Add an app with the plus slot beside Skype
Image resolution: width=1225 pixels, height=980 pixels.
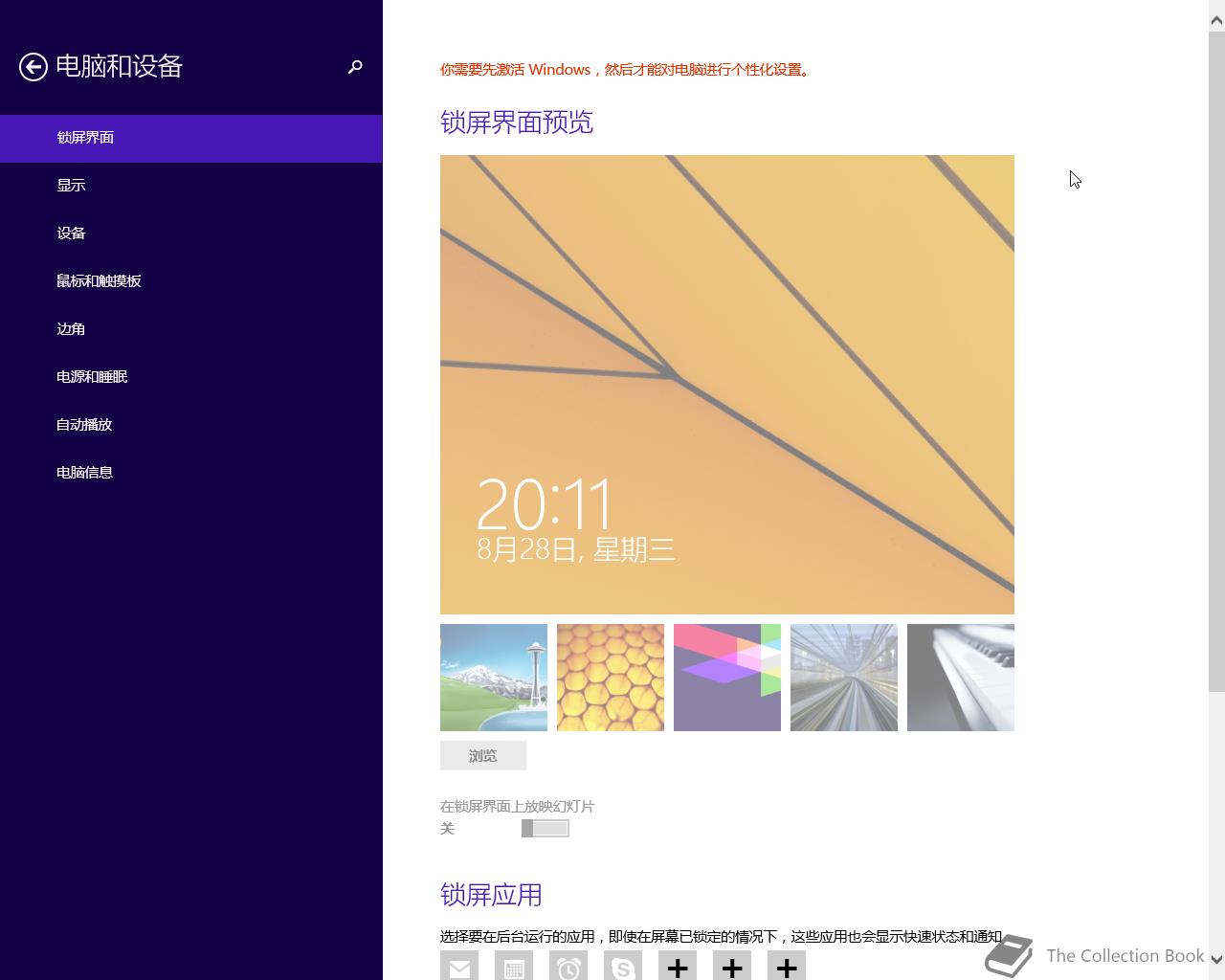click(678, 966)
